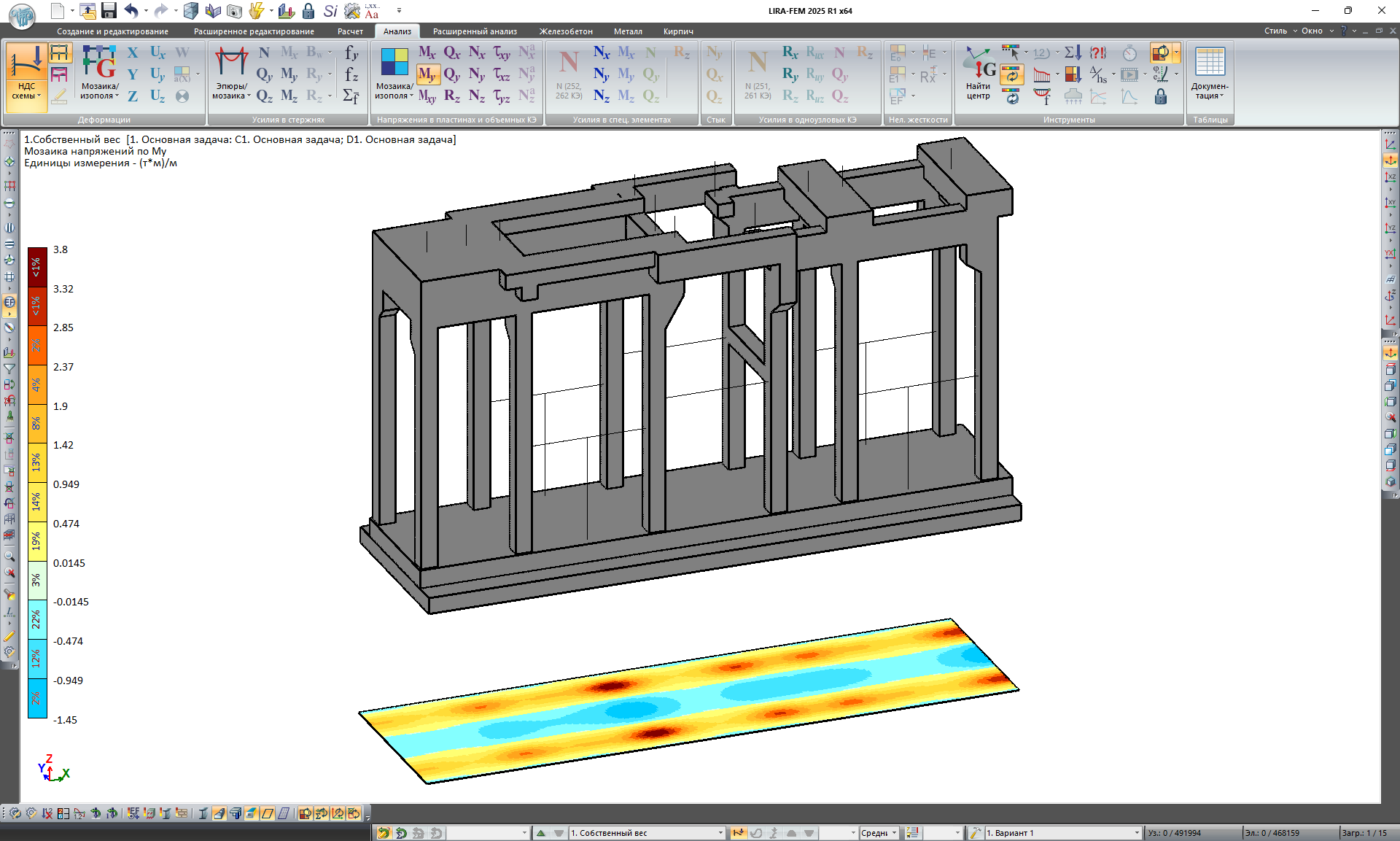This screenshot has height=841, width=1400.
Task: Open load case dropdown Собственный вес
Action: pyautogui.click(x=720, y=833)
